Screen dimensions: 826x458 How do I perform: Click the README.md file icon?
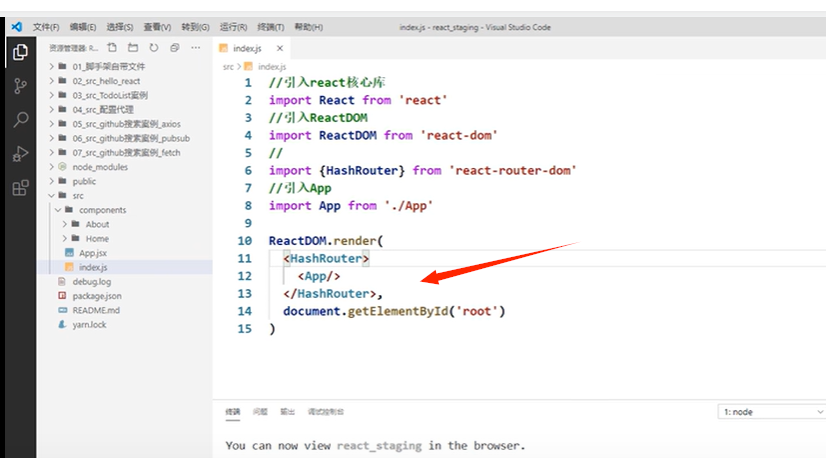tap(62, 310)
